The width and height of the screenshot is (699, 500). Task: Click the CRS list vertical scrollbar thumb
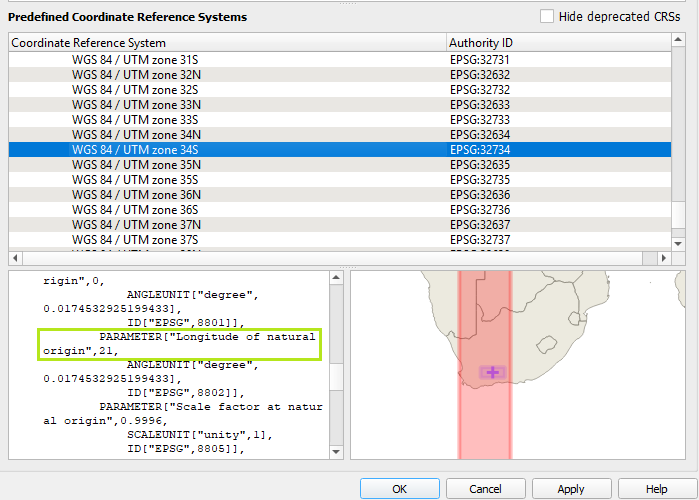[x=678, y=215]
